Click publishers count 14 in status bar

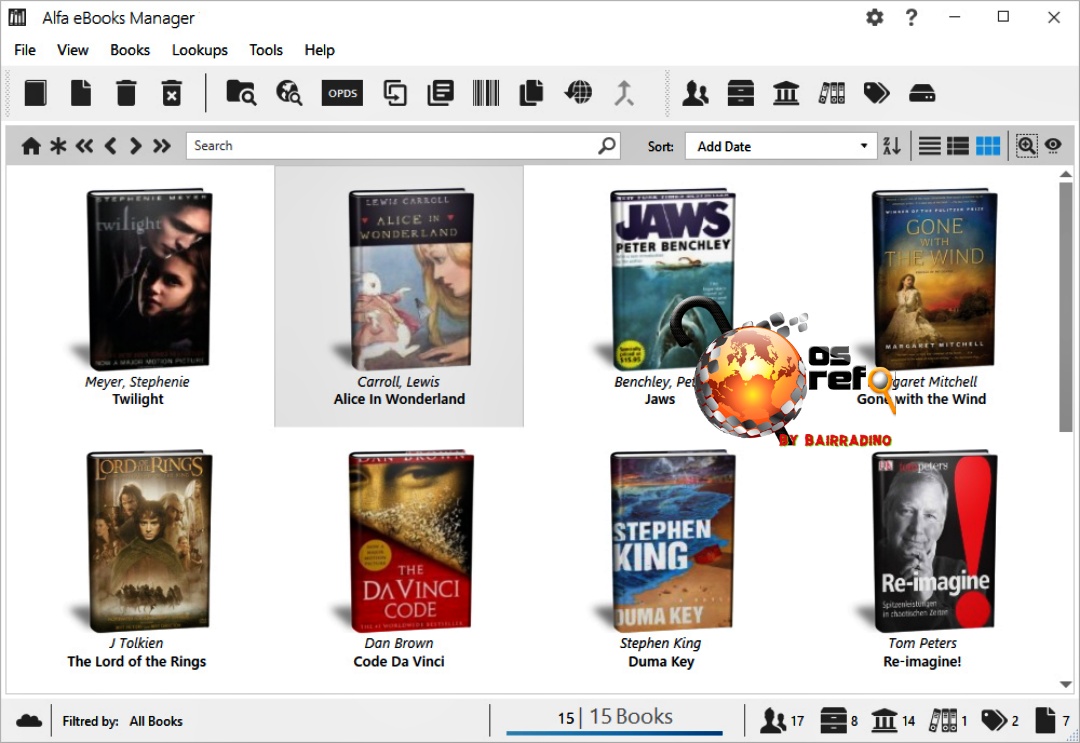click(x=893, y=721)
